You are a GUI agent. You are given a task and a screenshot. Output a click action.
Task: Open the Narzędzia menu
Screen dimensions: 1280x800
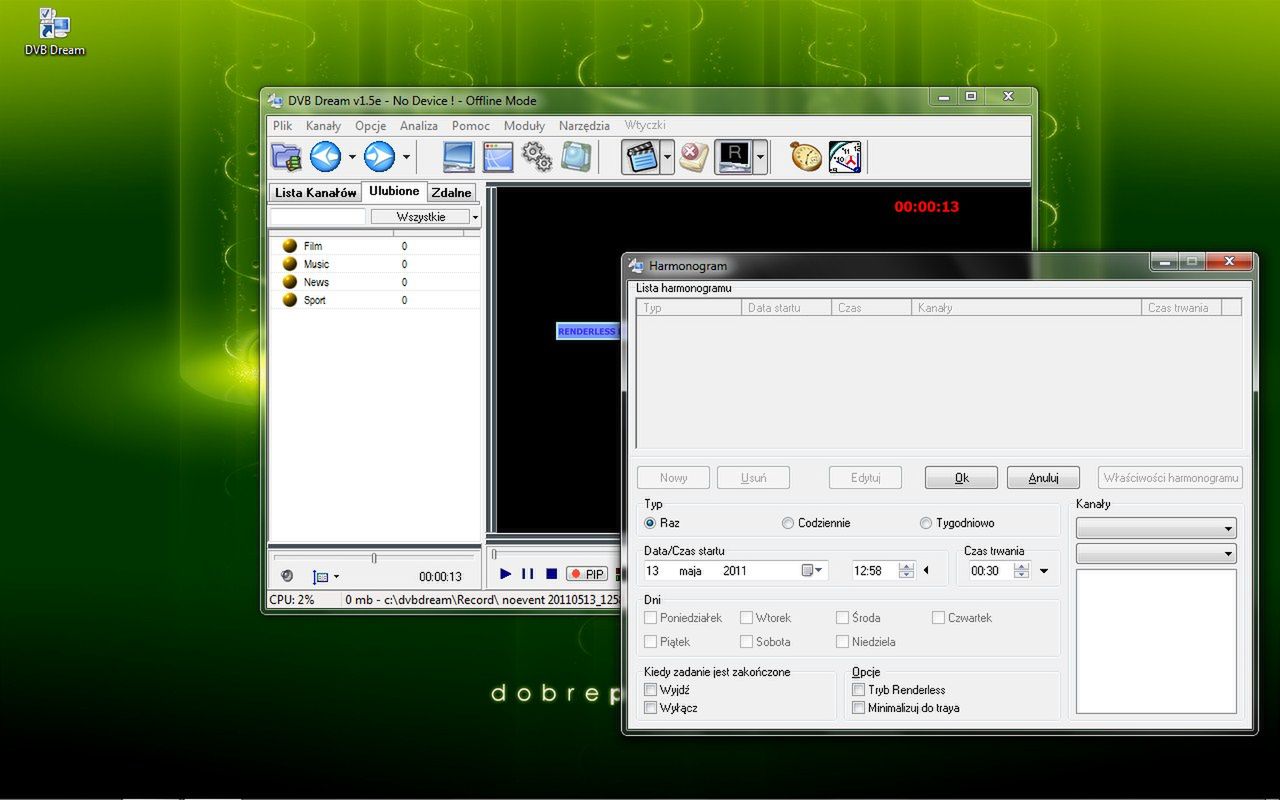[584, 126]
